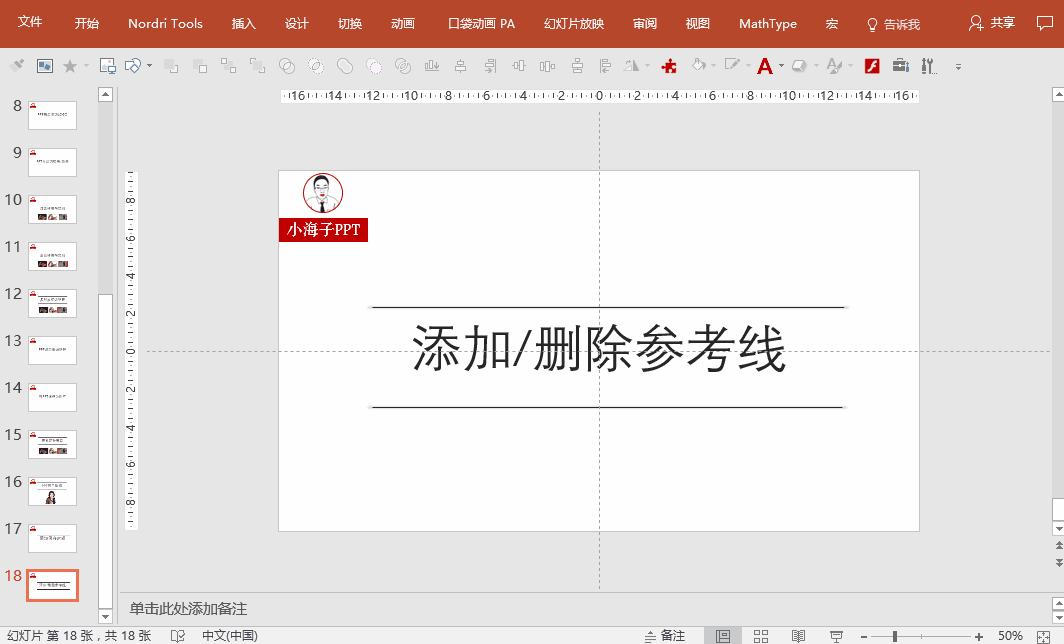Click the 告诉我 search box
Viewport: 1064px width, 644px height.
(x=893, y=24)
